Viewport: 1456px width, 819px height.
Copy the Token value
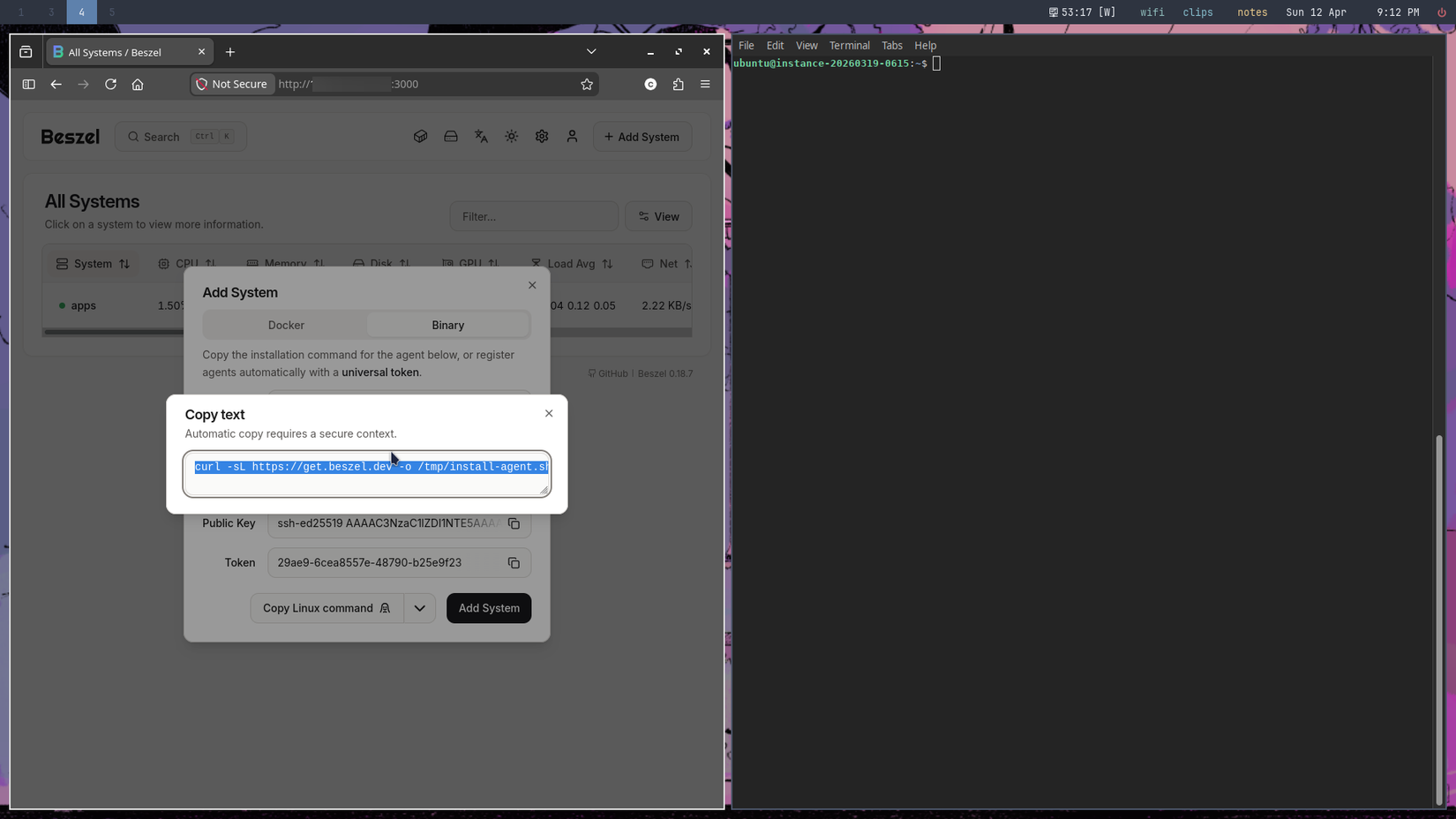pyautogui.click(x=514, y=563)
